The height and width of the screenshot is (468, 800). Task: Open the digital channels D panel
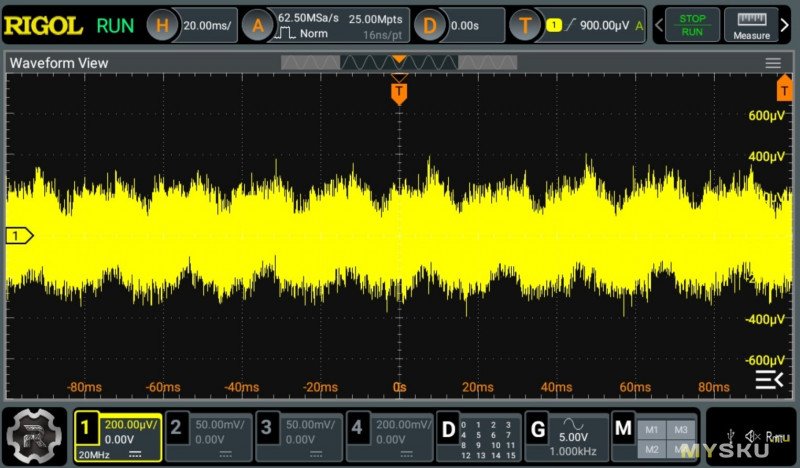tap(449, 430)
